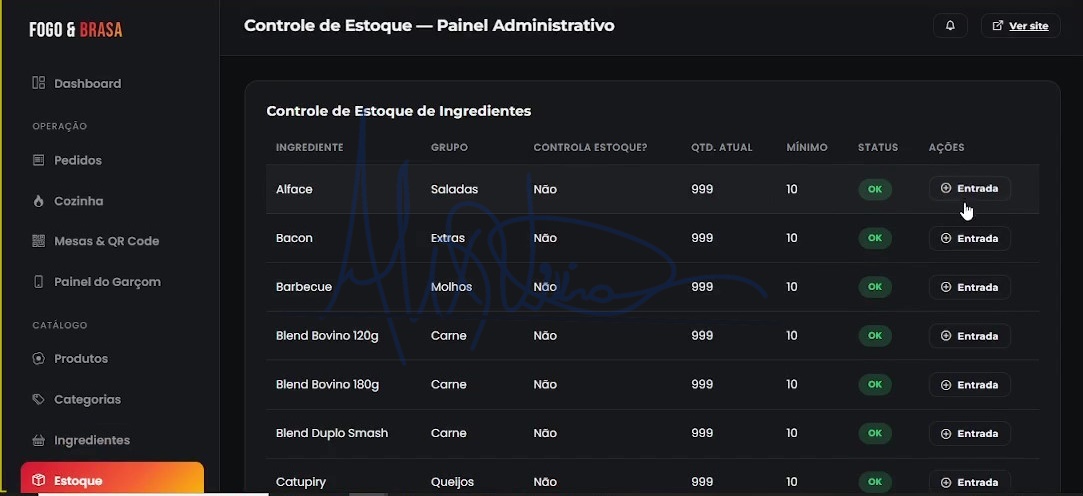Add stock entry for Barbecue
Viewport: 1083px width, 496px height.
click(x=970, y=287)
